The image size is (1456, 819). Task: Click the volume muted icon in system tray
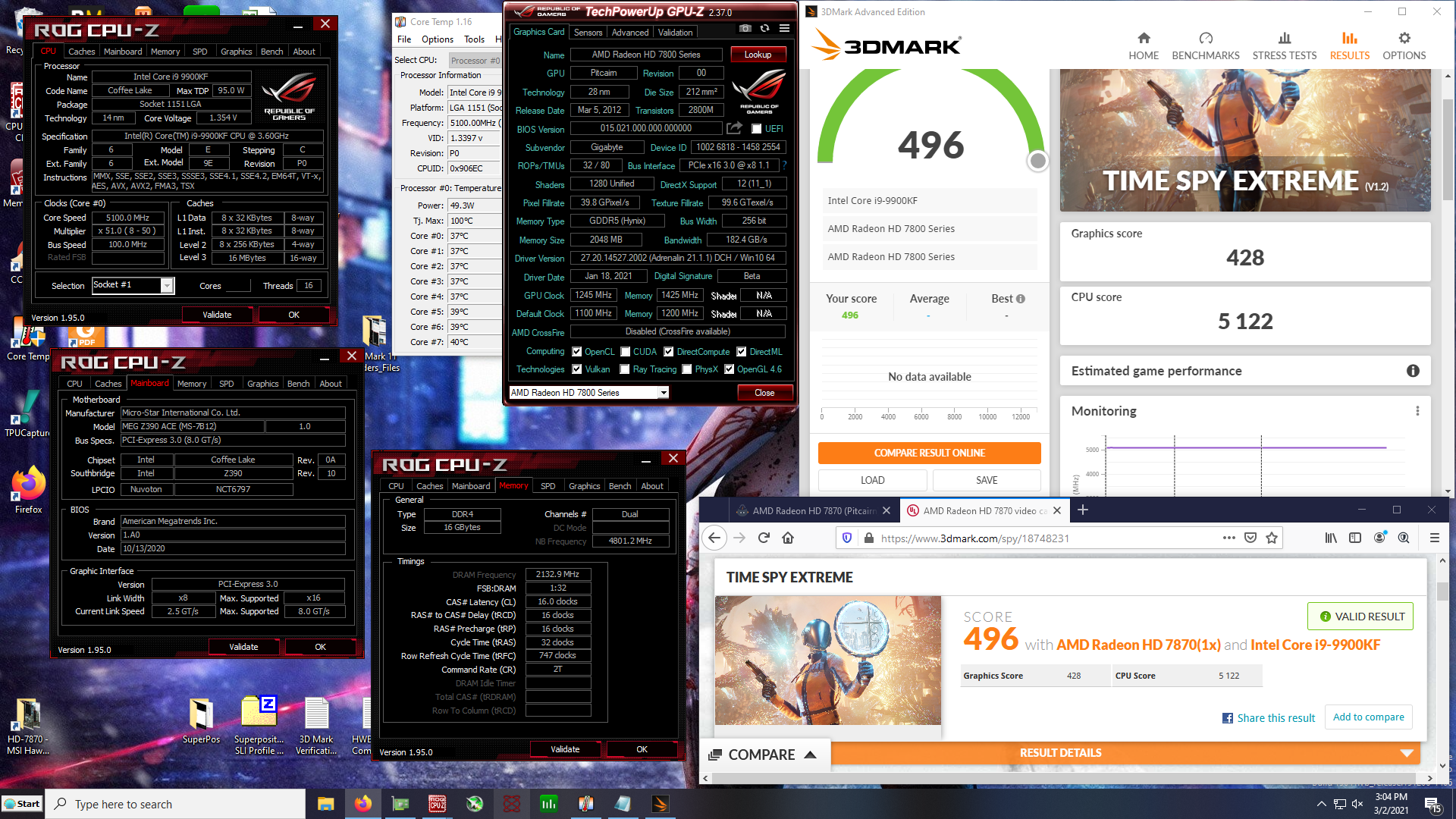click(1357, 804)
